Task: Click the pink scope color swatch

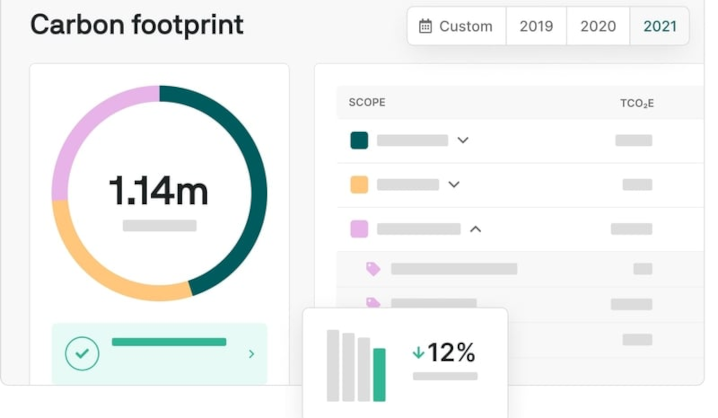Action: click(359, 229)
